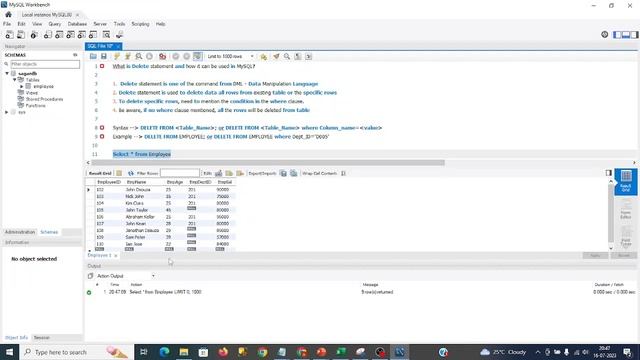
Task: Import records from an external file
Action: [293, 173]
